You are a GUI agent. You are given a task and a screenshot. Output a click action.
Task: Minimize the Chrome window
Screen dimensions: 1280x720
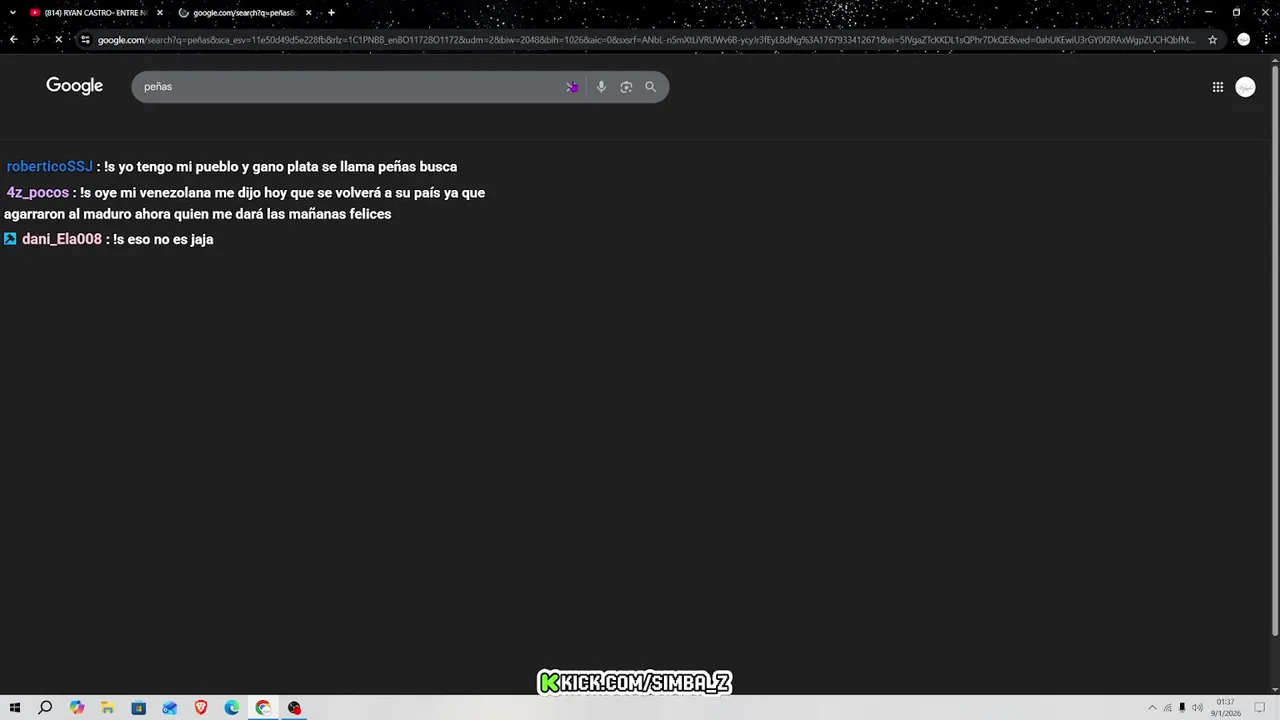click(1208, 12)
